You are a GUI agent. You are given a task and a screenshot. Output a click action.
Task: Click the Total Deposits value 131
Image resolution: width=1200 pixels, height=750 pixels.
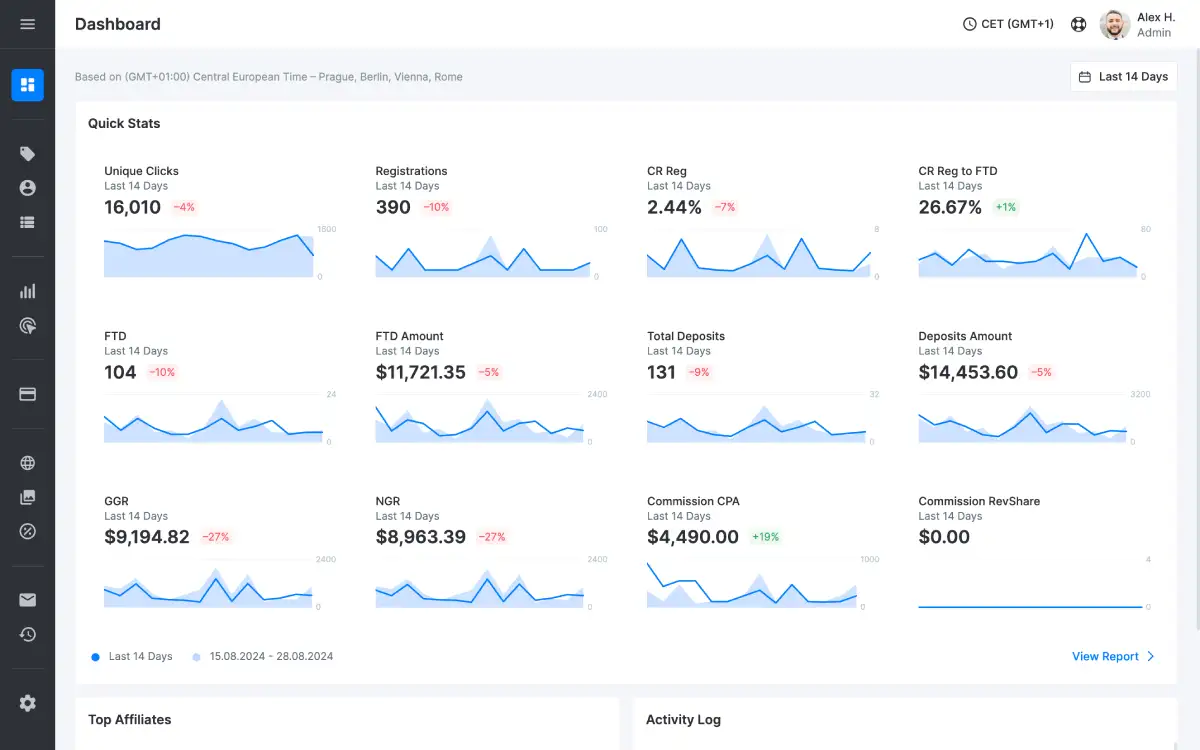pos(661,372)
